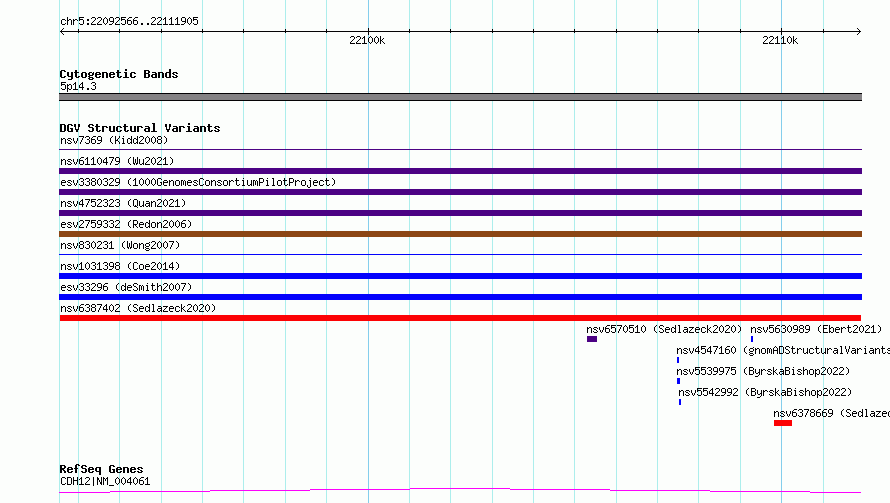890x503 pixels.
Task: Click the nsv1031398 (Coe2014) label
Action: click(x=120, y=266)
